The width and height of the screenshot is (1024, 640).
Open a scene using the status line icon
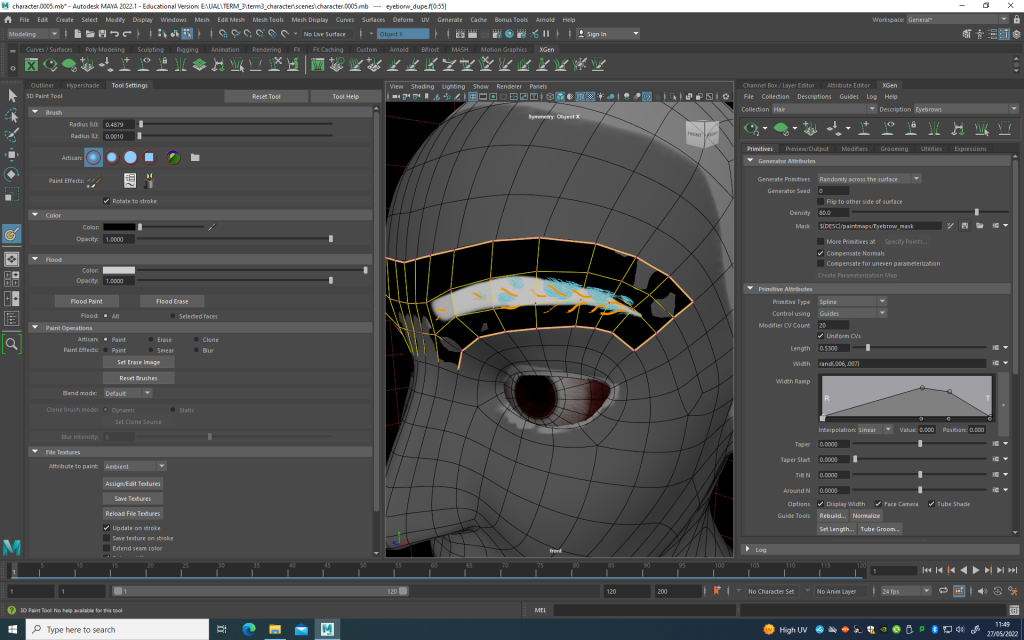90,34
